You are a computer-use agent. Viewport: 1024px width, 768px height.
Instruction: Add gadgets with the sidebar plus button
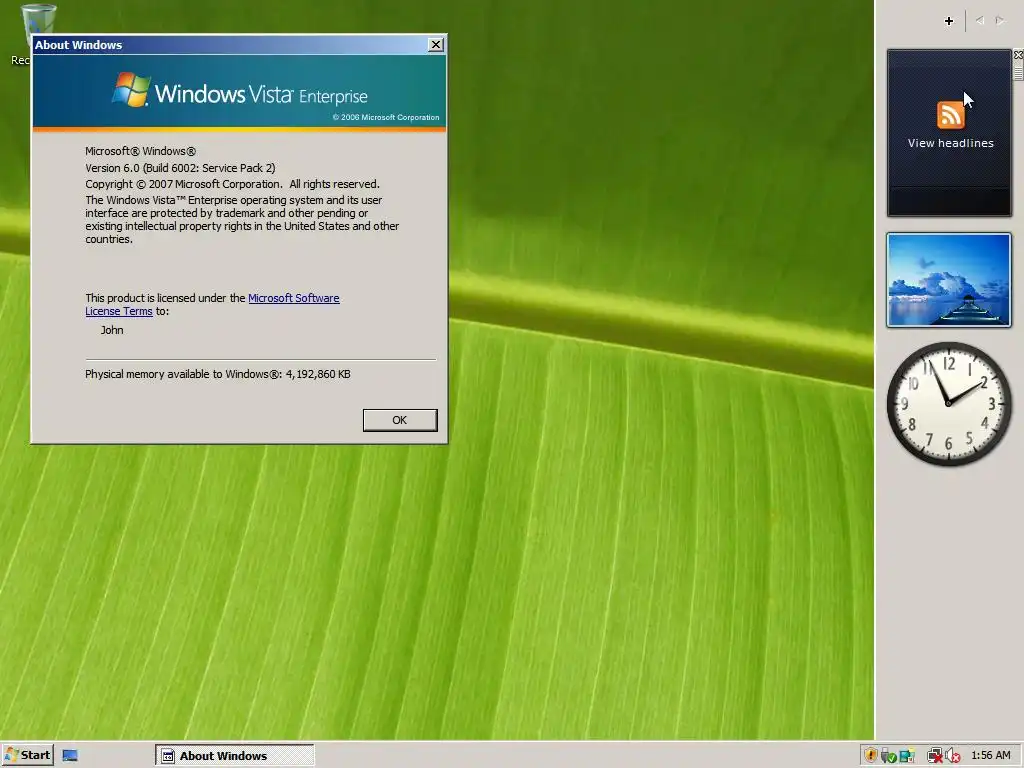pyautogui.click(x=948, y=21)
